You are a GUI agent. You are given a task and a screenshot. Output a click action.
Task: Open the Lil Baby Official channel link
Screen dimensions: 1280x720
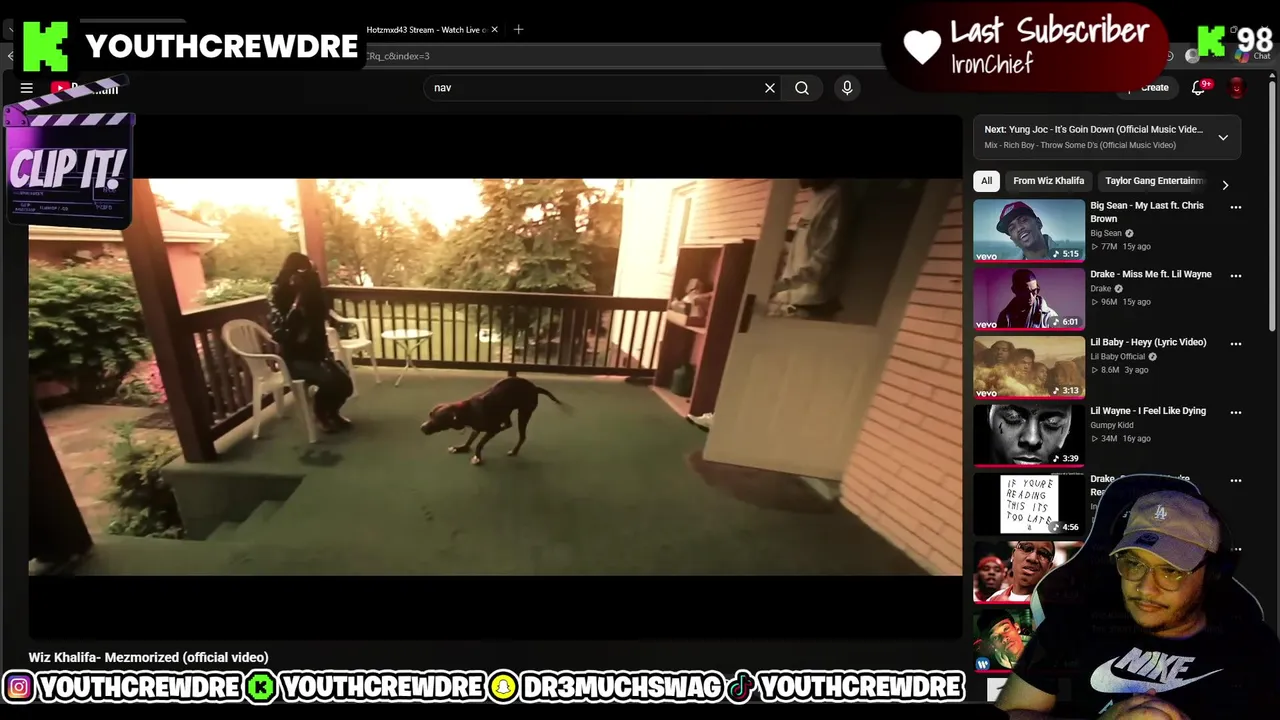1117,357
